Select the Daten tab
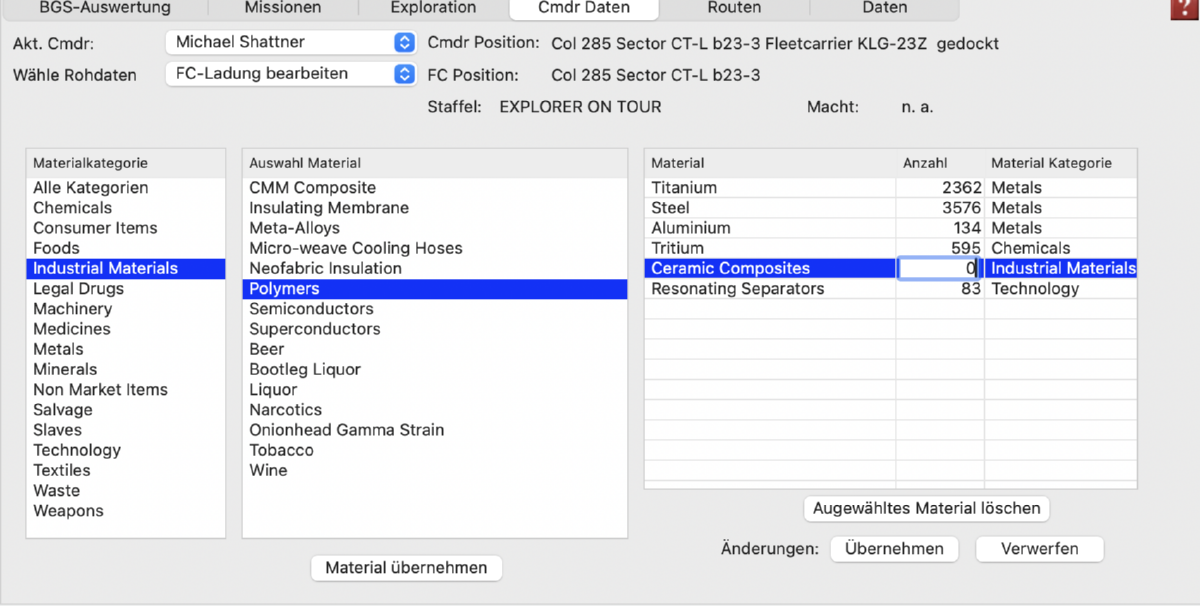 [884, 8]
